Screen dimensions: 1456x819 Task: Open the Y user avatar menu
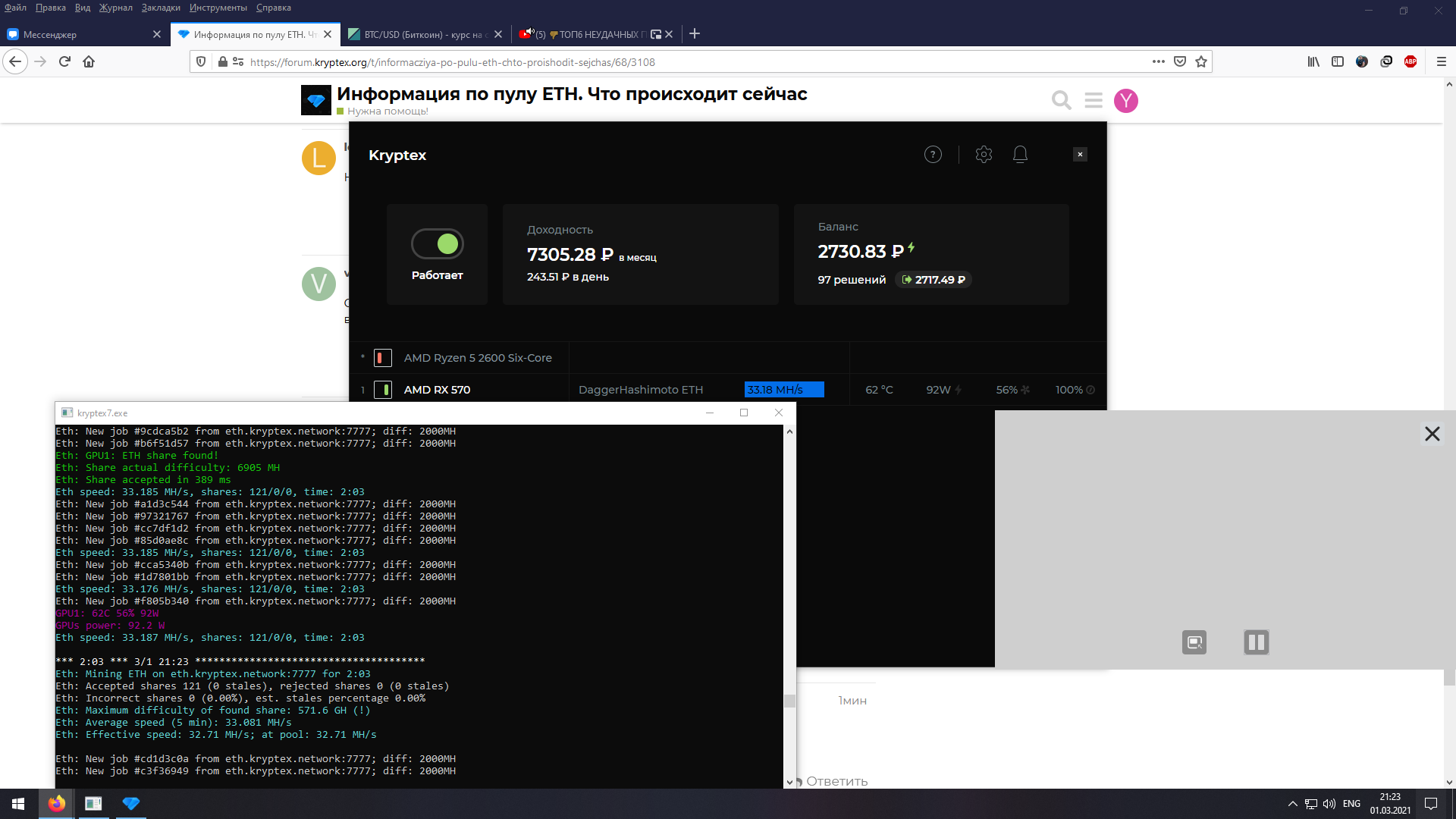1126,100
